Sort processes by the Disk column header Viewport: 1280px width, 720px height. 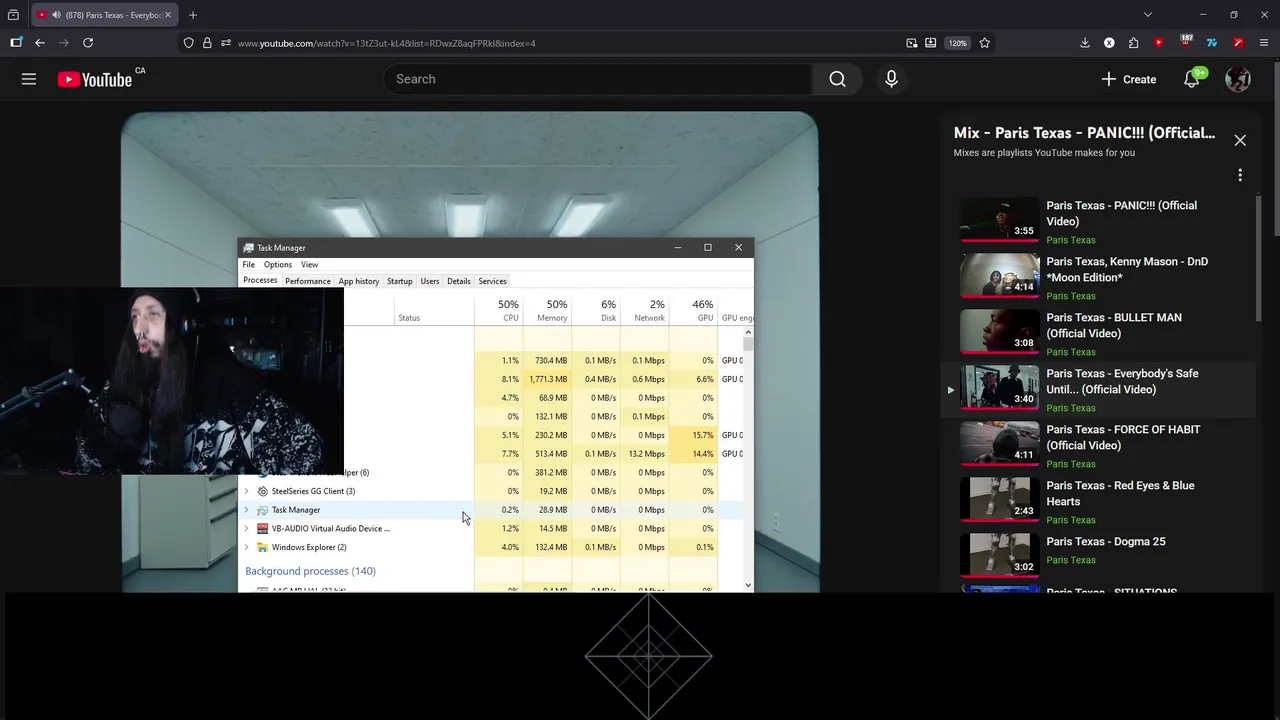point(596,310)
